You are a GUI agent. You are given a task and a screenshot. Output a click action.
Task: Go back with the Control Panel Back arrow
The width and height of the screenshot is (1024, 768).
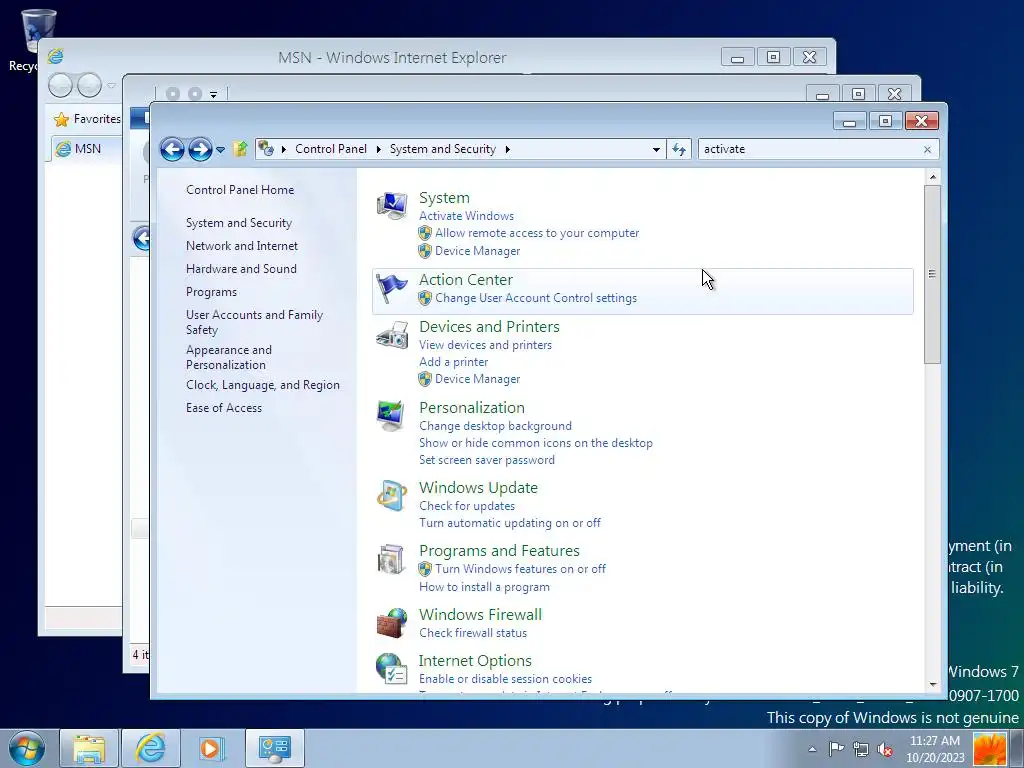(172, 150)
